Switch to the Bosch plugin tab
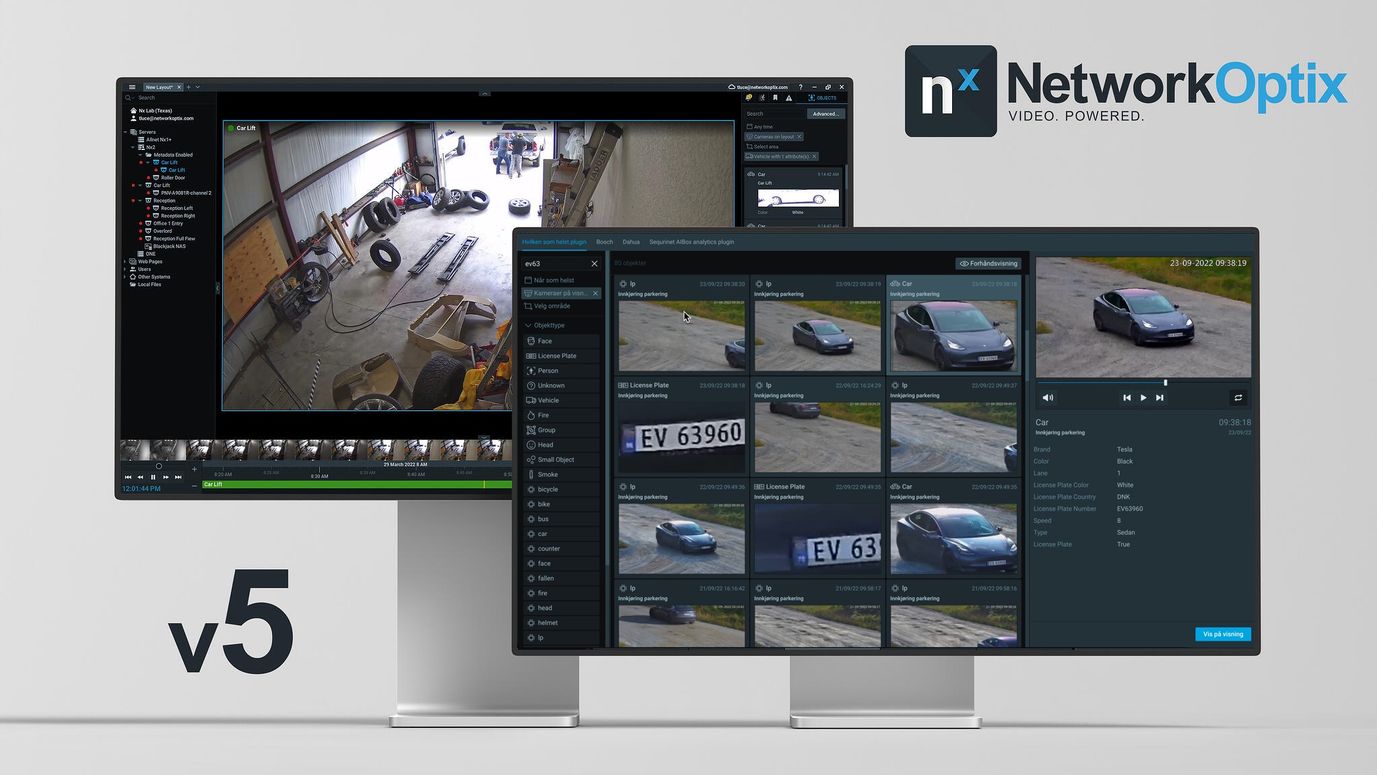This screenshot has width=1377, height=775. click(605, 242)
